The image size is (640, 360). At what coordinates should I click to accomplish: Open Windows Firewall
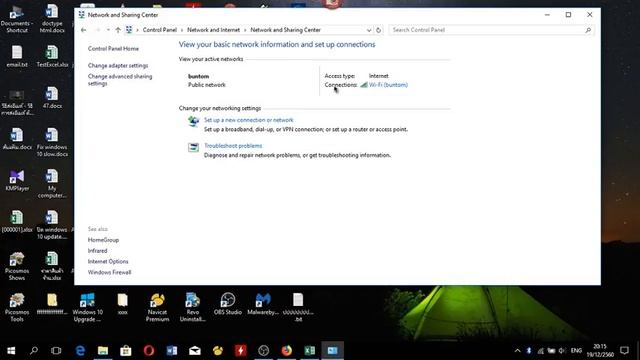(109, 272)
